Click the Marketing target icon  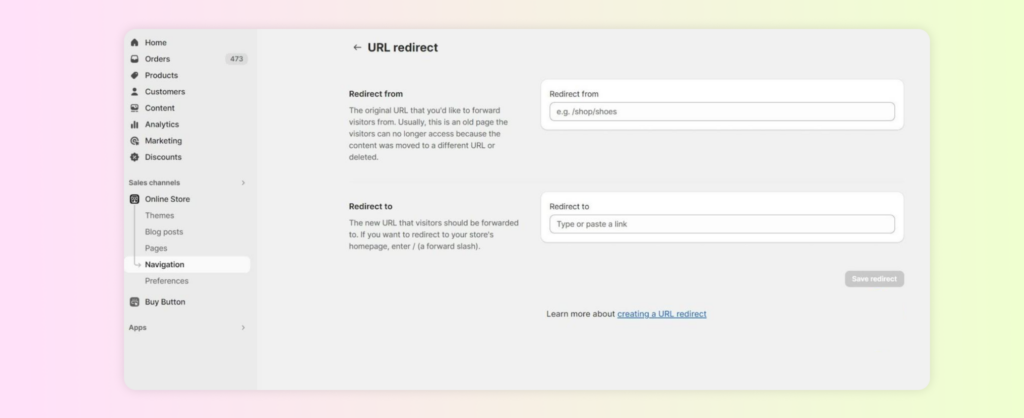[x=135, y=141]
